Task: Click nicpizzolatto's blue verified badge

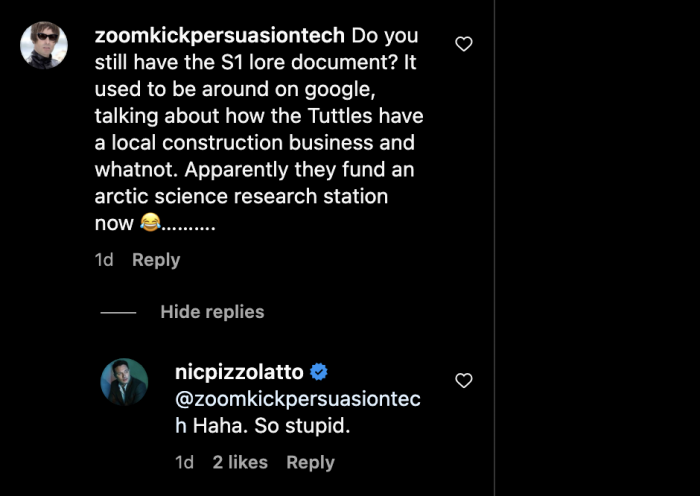Action: click(x=318, y=372)
